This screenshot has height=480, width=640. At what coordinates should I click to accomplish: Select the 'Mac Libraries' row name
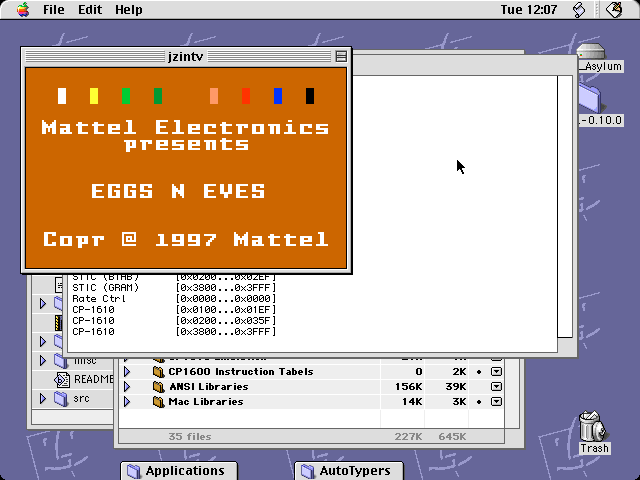click(x=206, y=402)
